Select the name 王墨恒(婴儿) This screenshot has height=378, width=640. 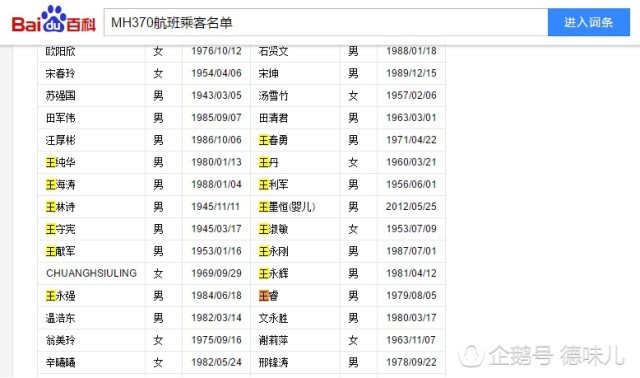pyautogui.click(x=287, y=207)
